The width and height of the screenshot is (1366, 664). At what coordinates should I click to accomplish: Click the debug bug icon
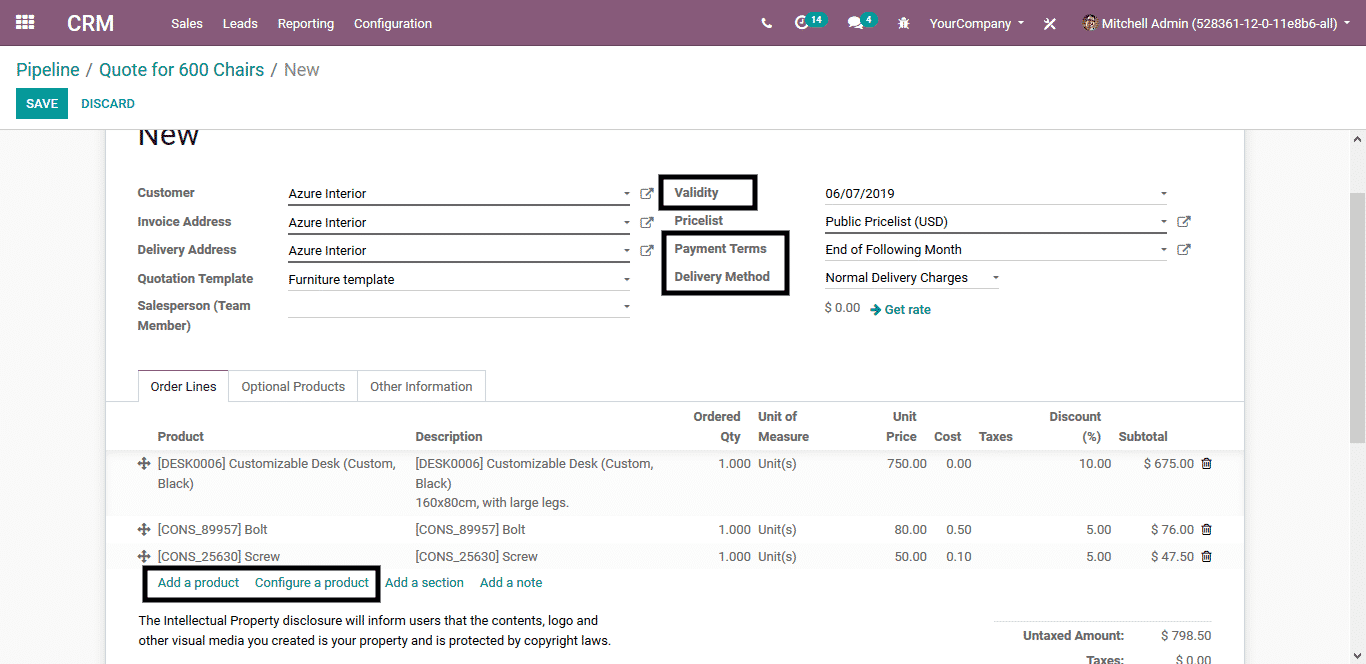click(904, 23)
